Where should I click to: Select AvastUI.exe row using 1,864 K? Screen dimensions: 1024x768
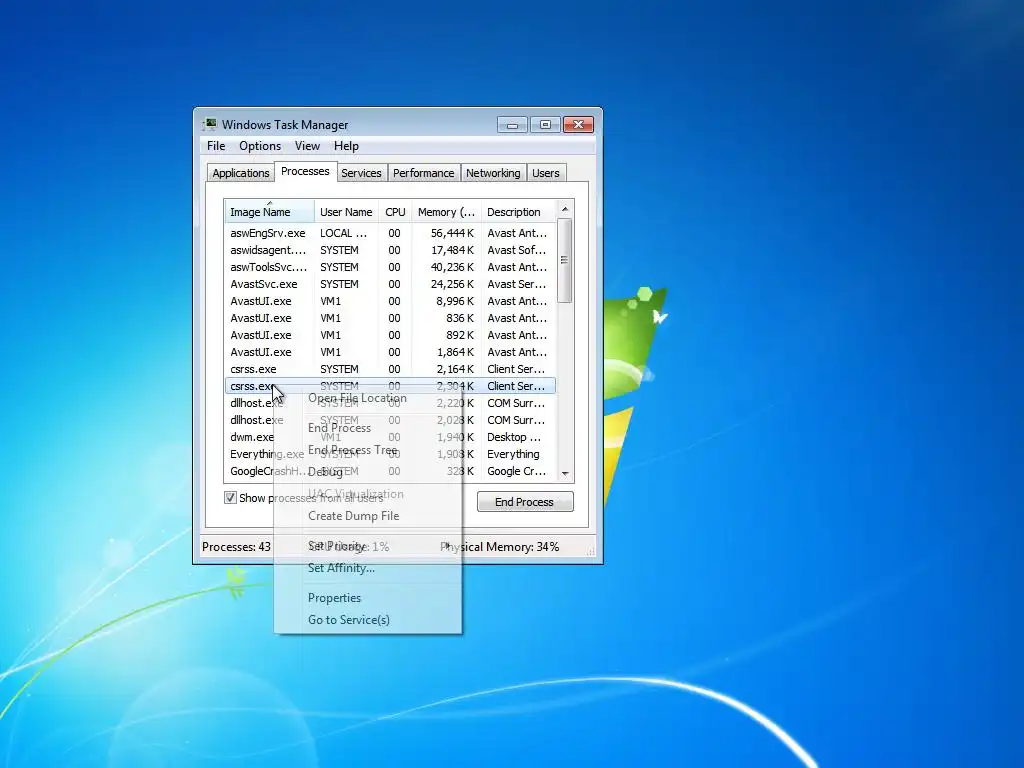pos(390,352)
